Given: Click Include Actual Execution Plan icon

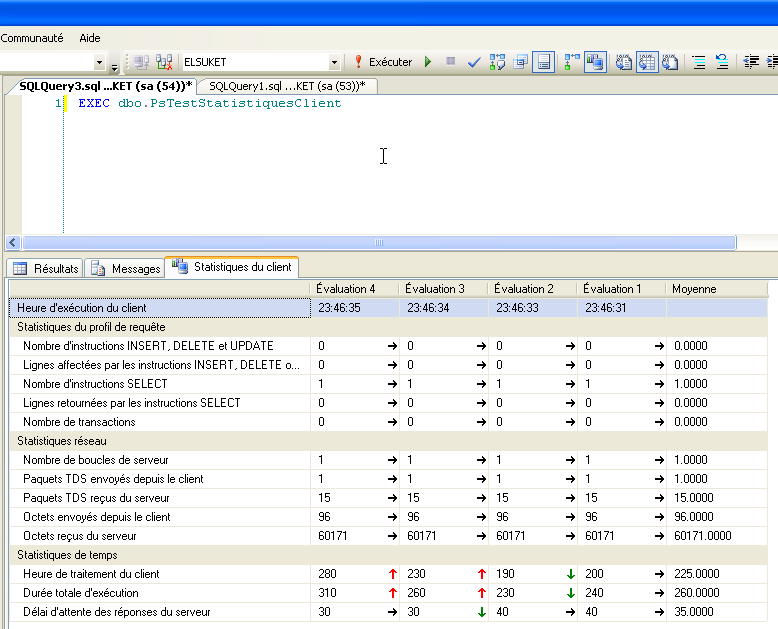Looking at the screenshot, I should (x=572, y=62).
